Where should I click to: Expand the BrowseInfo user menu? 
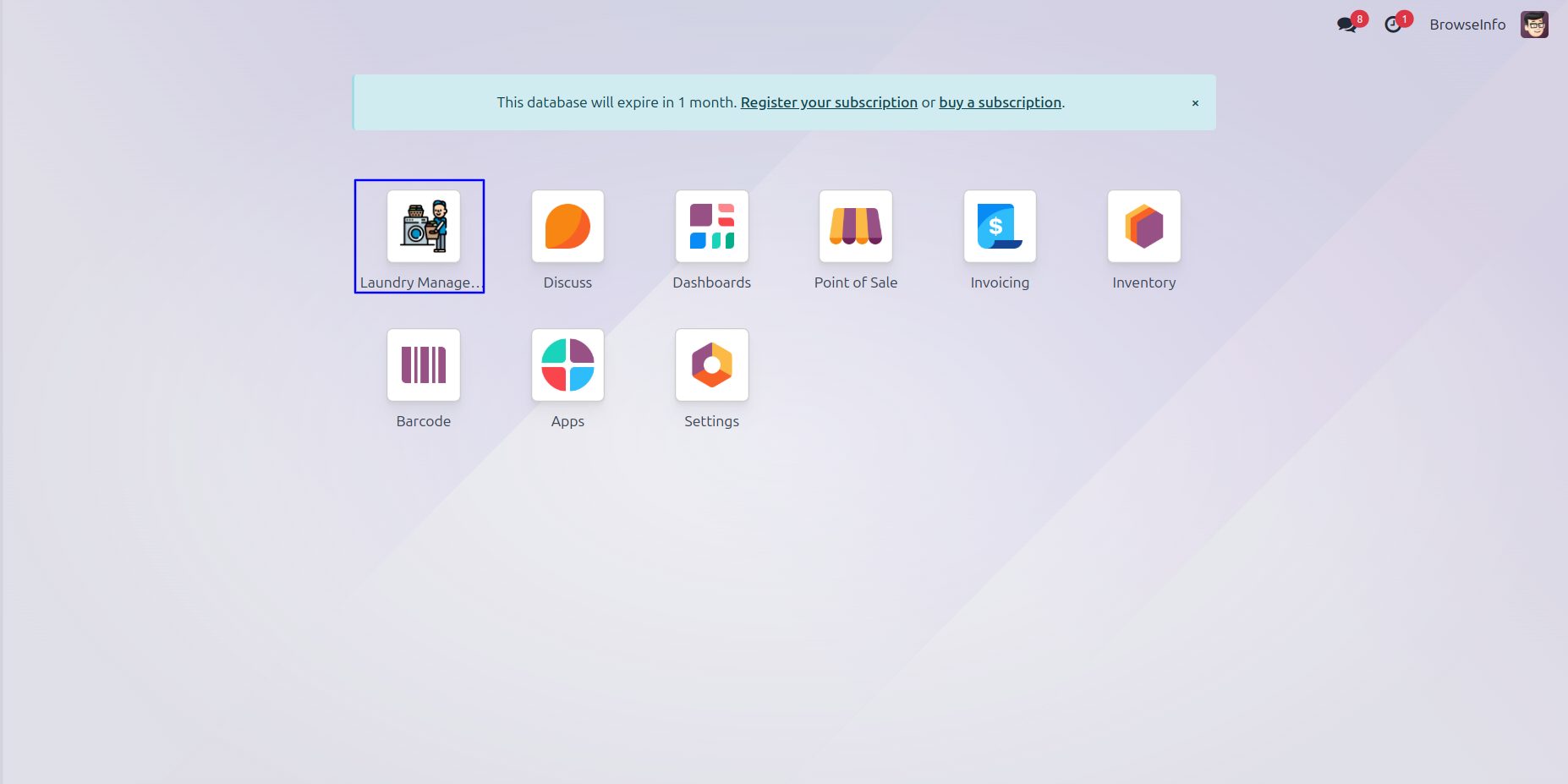[1467, 25]
